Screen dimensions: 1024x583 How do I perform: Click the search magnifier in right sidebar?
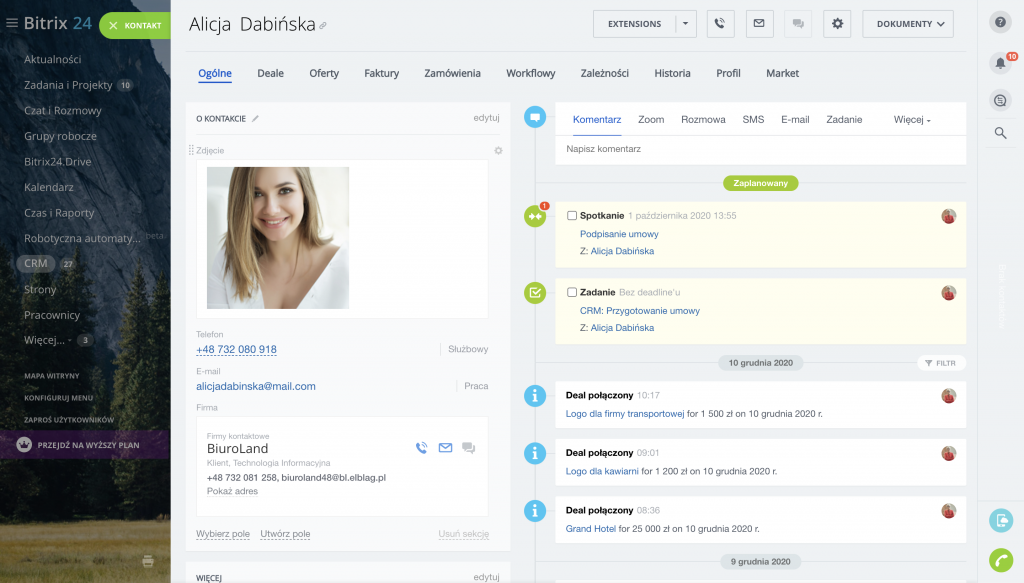pyautogui.click(x=1000, y=132)
